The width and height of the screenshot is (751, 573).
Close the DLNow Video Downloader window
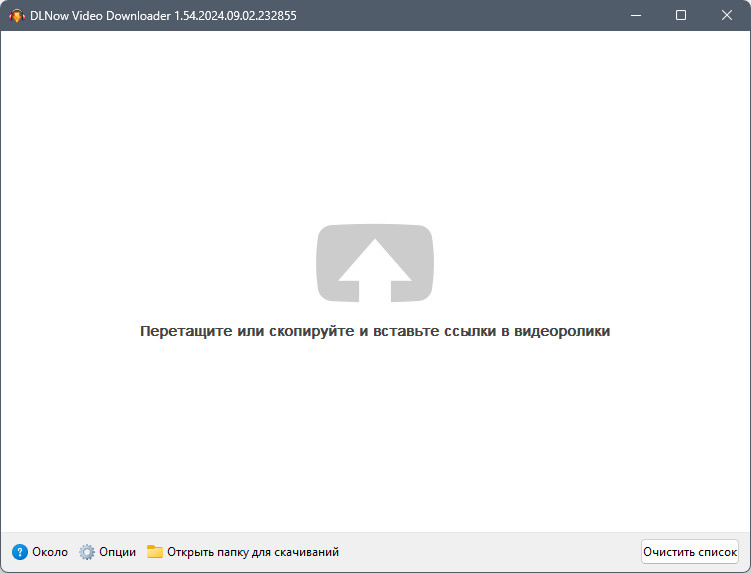tap(727, 15)
